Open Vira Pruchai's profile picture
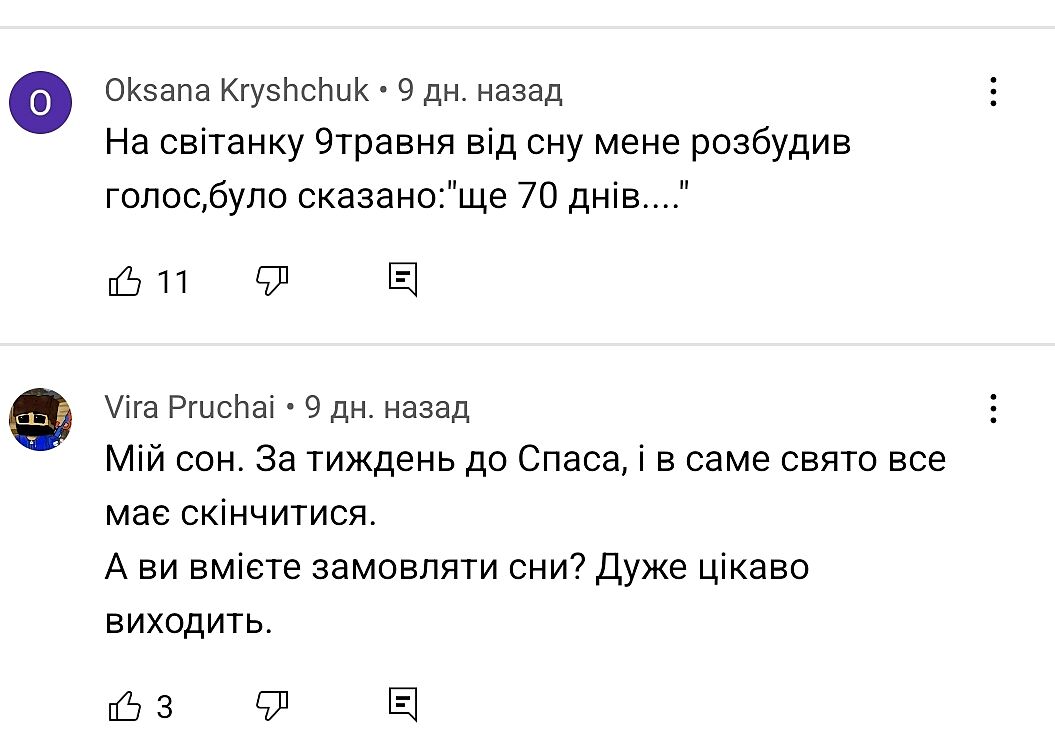 click(40, 419)
